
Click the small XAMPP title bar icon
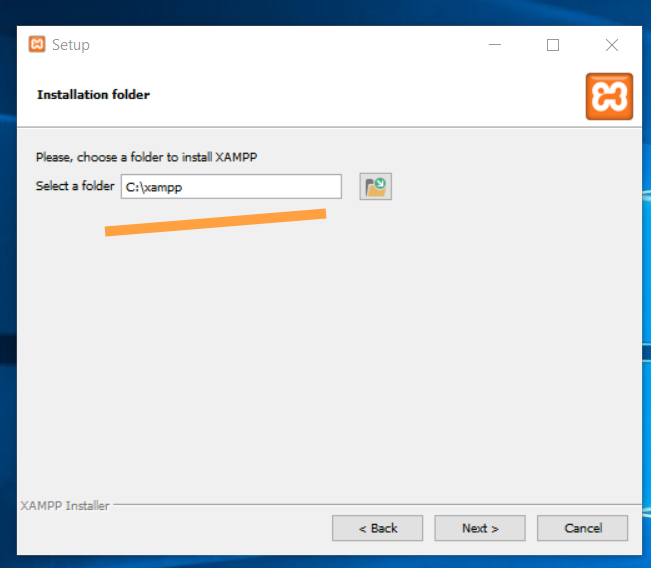tap(37, 44)
